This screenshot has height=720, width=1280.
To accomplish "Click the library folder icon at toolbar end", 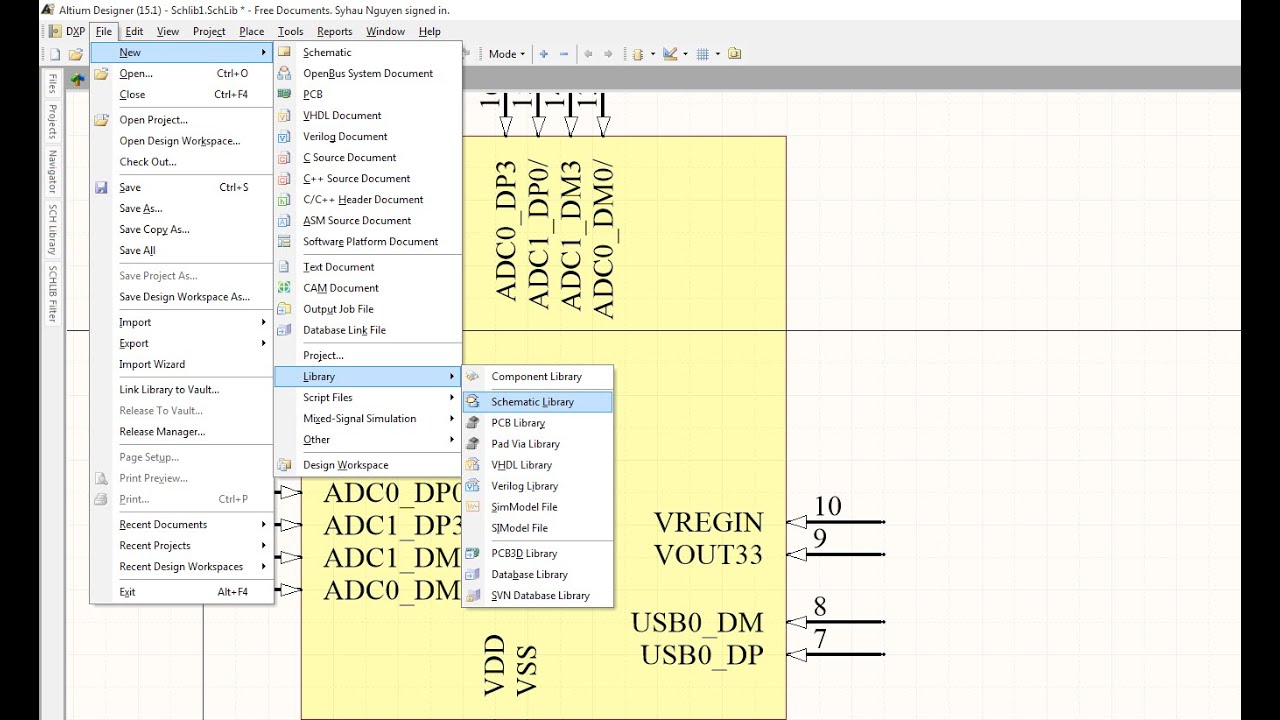I will 735,54.
